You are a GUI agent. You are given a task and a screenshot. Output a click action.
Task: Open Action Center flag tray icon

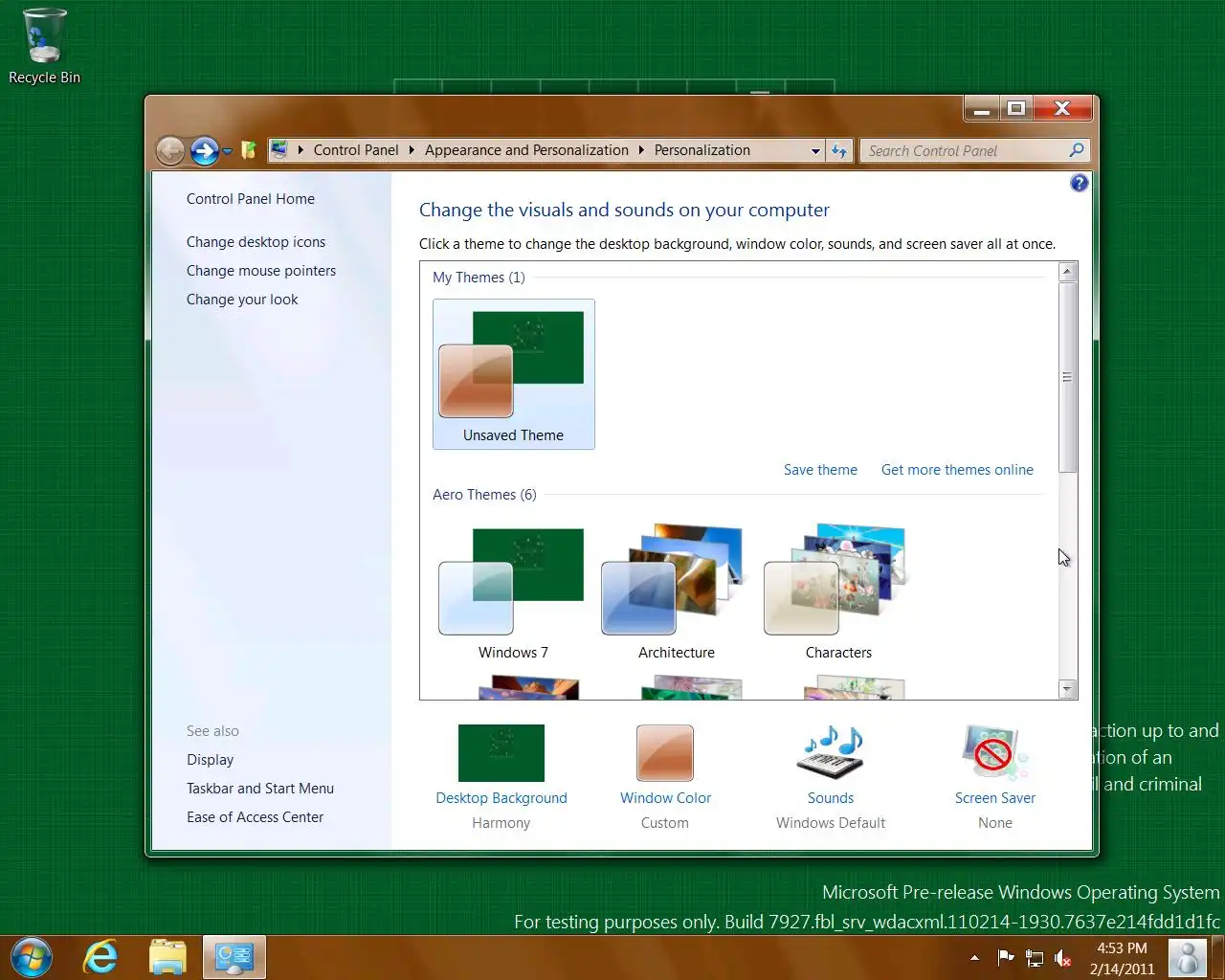coord(1006,957)
